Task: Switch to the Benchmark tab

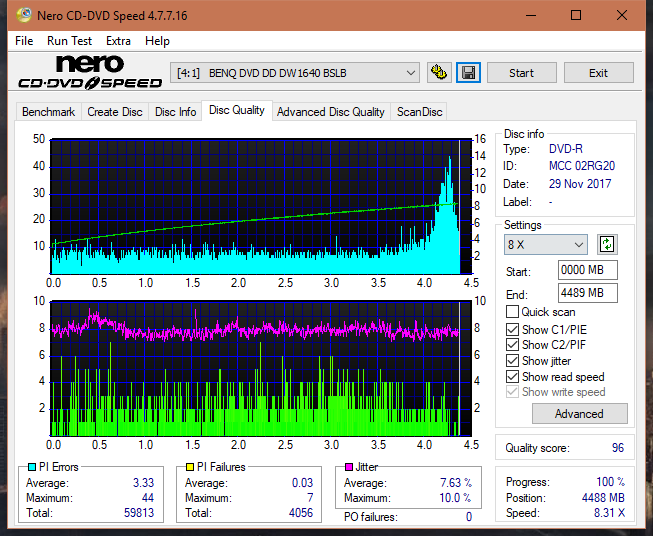Action: tap(48, 112)
